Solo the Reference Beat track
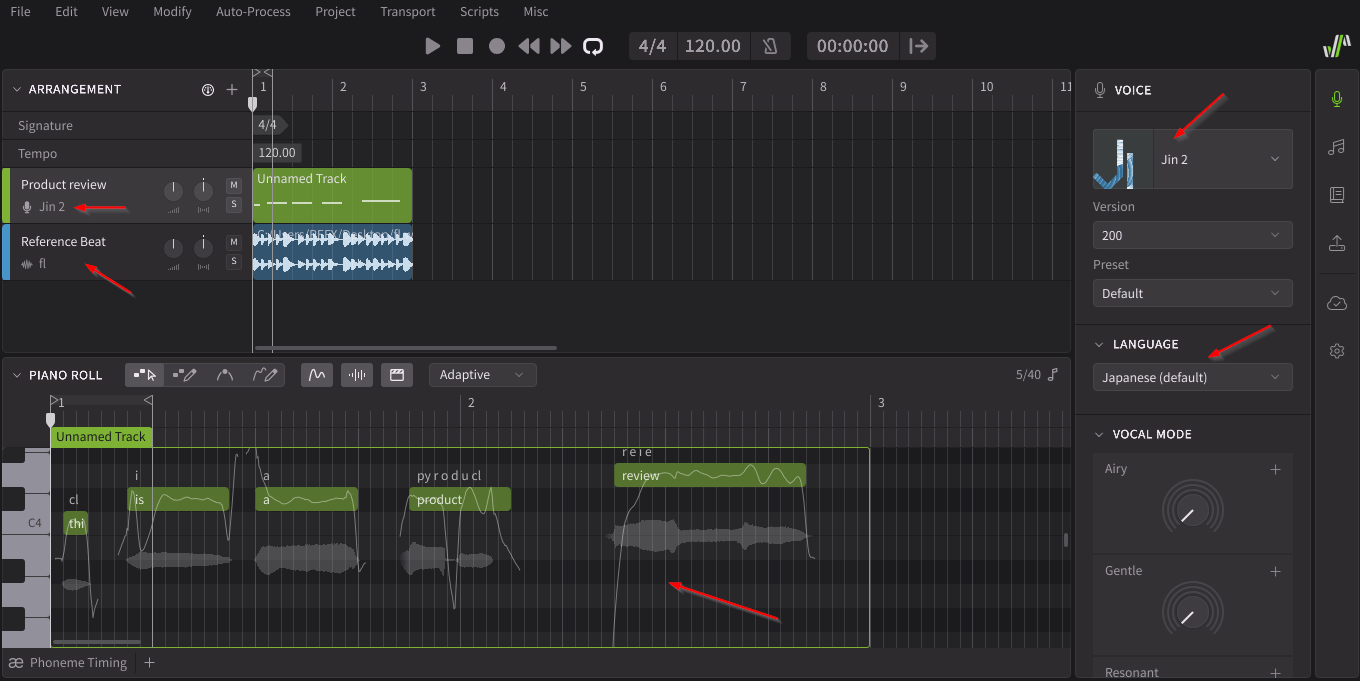Image resolution: width=1360 pixels, height=681 pixels. 234,261
